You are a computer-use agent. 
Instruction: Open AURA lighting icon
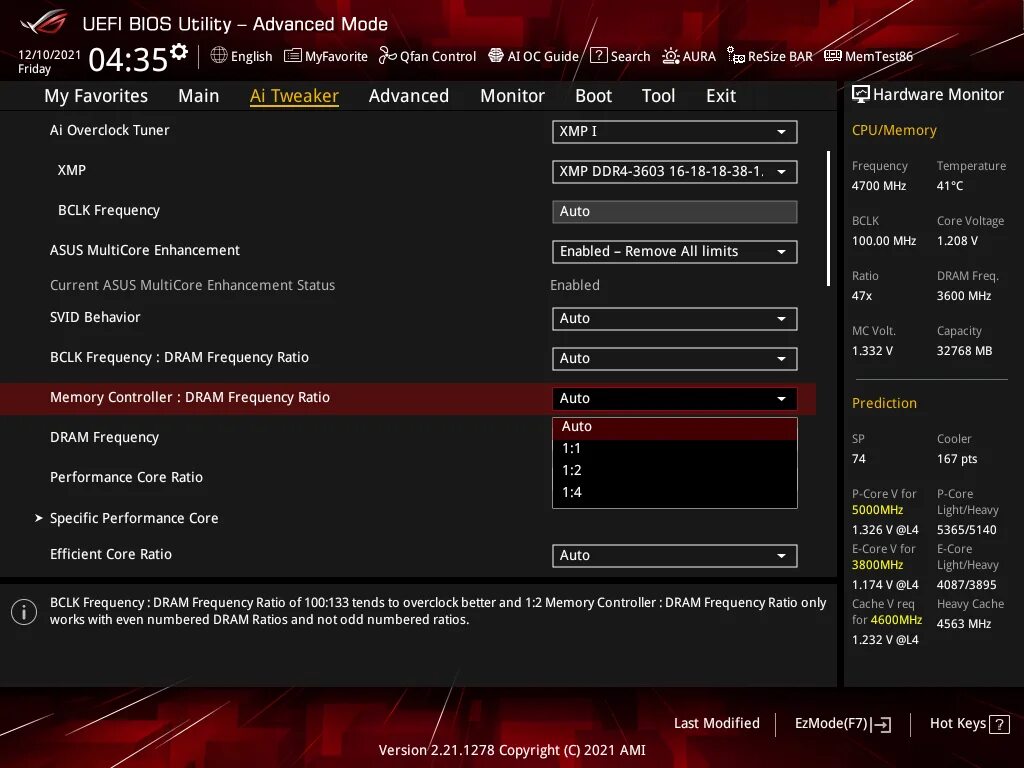point(671,56)
